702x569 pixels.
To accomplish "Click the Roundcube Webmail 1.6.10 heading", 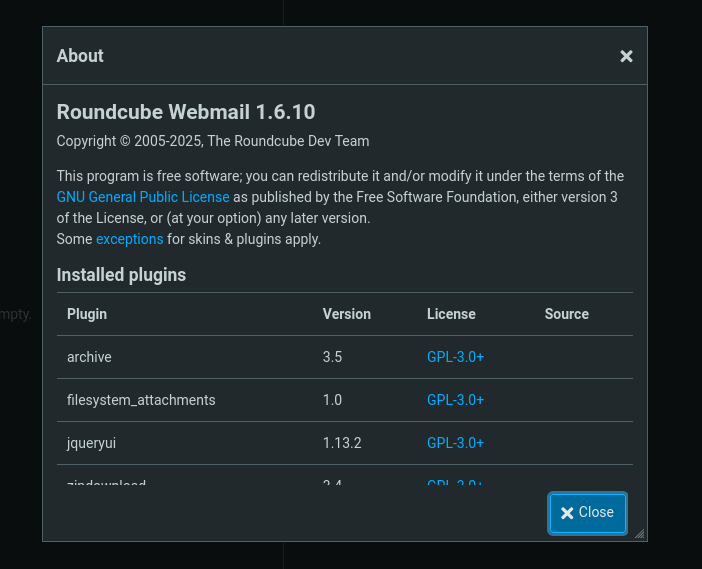I will click(x=186, y=112).
